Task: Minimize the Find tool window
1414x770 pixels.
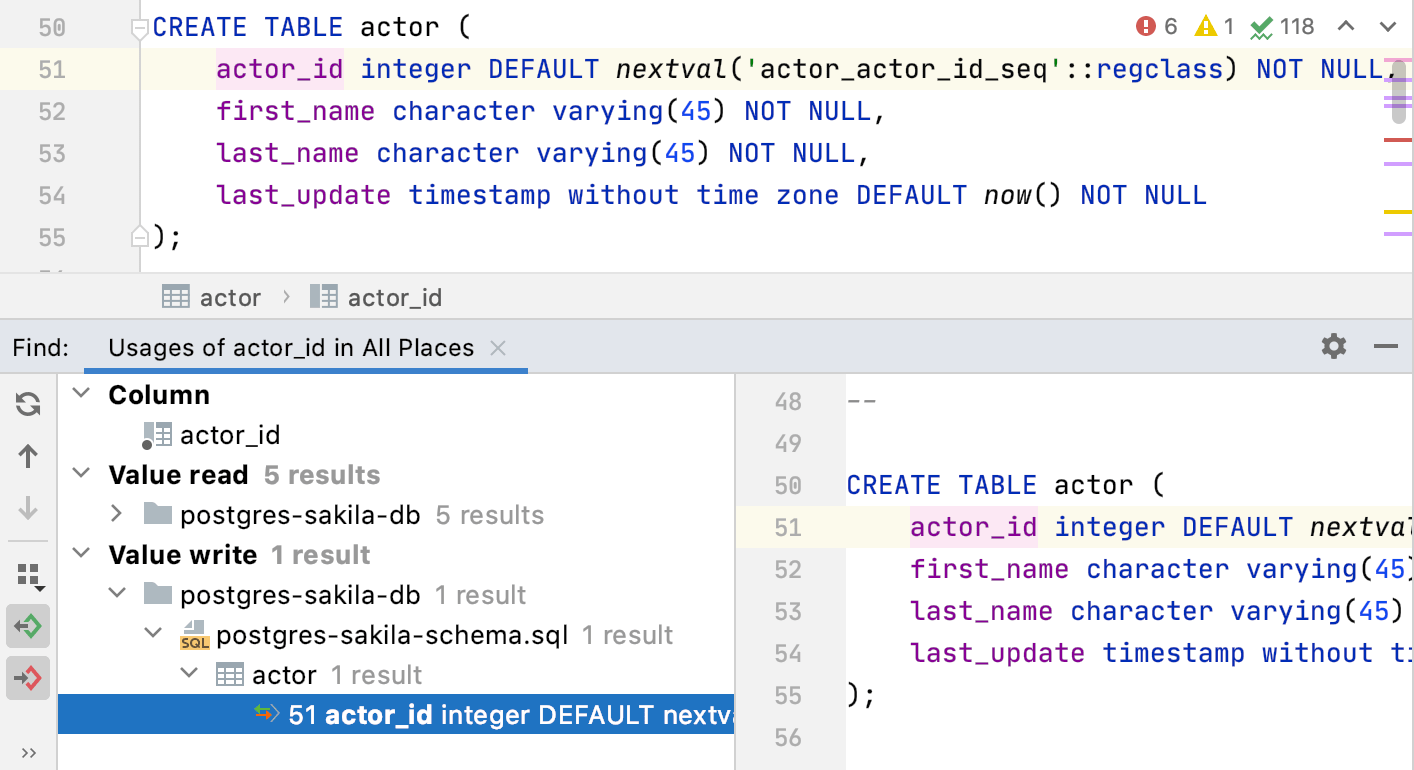Action: (x=1385, y=347)
